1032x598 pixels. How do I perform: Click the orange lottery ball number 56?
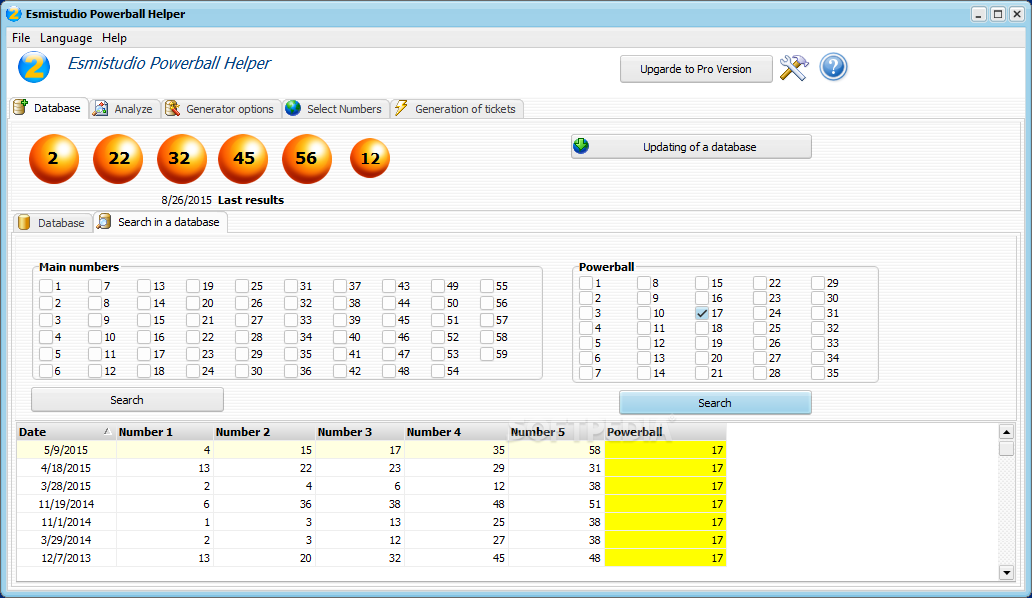click(306, 159)
